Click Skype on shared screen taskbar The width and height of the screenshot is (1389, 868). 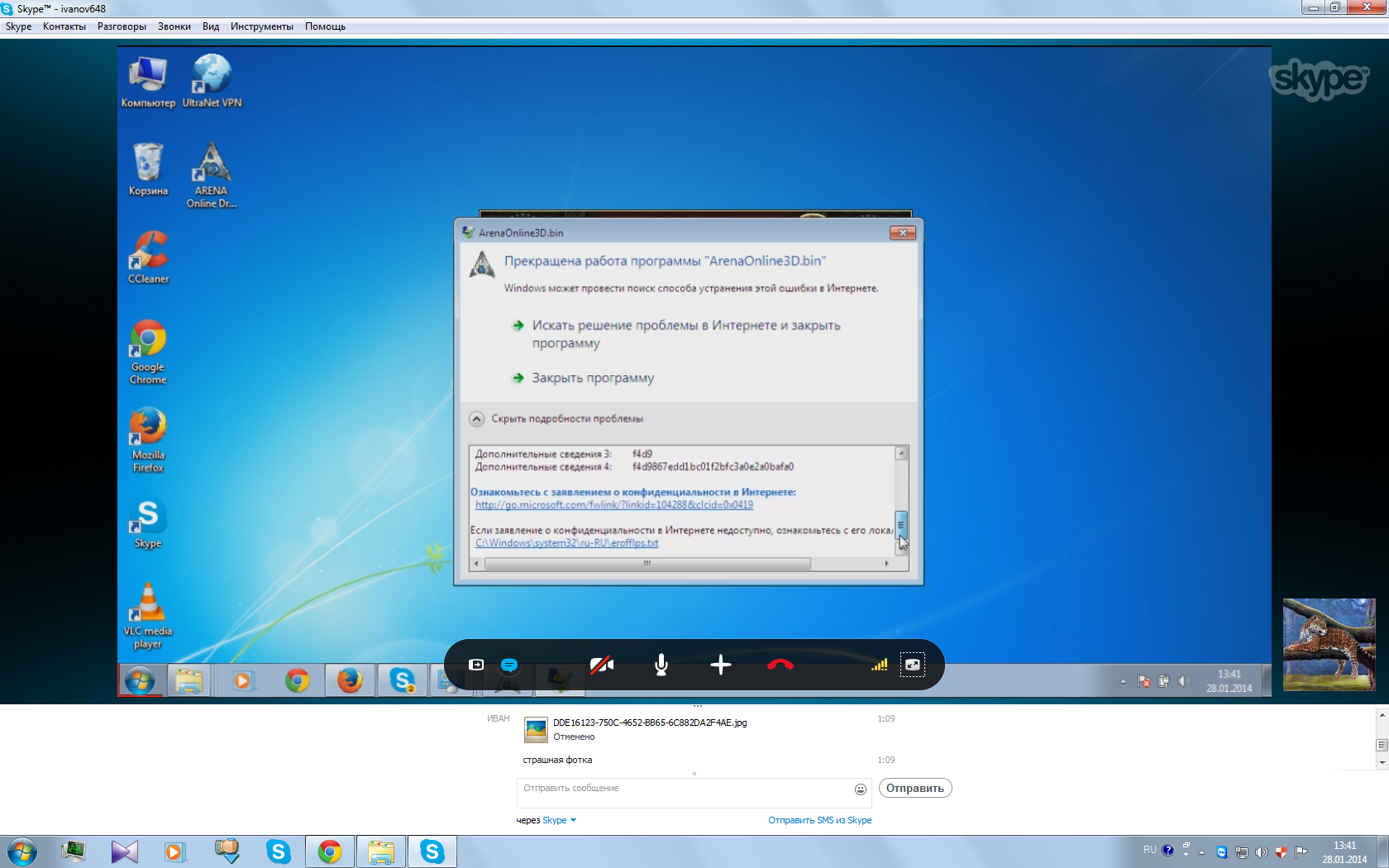click(403, 681)
